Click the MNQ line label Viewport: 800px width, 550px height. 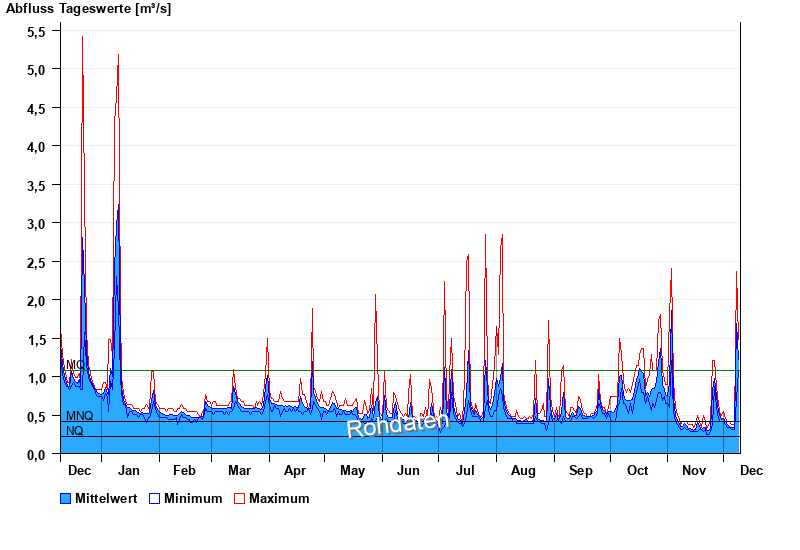pyautogui.click(x=79, y=415)
